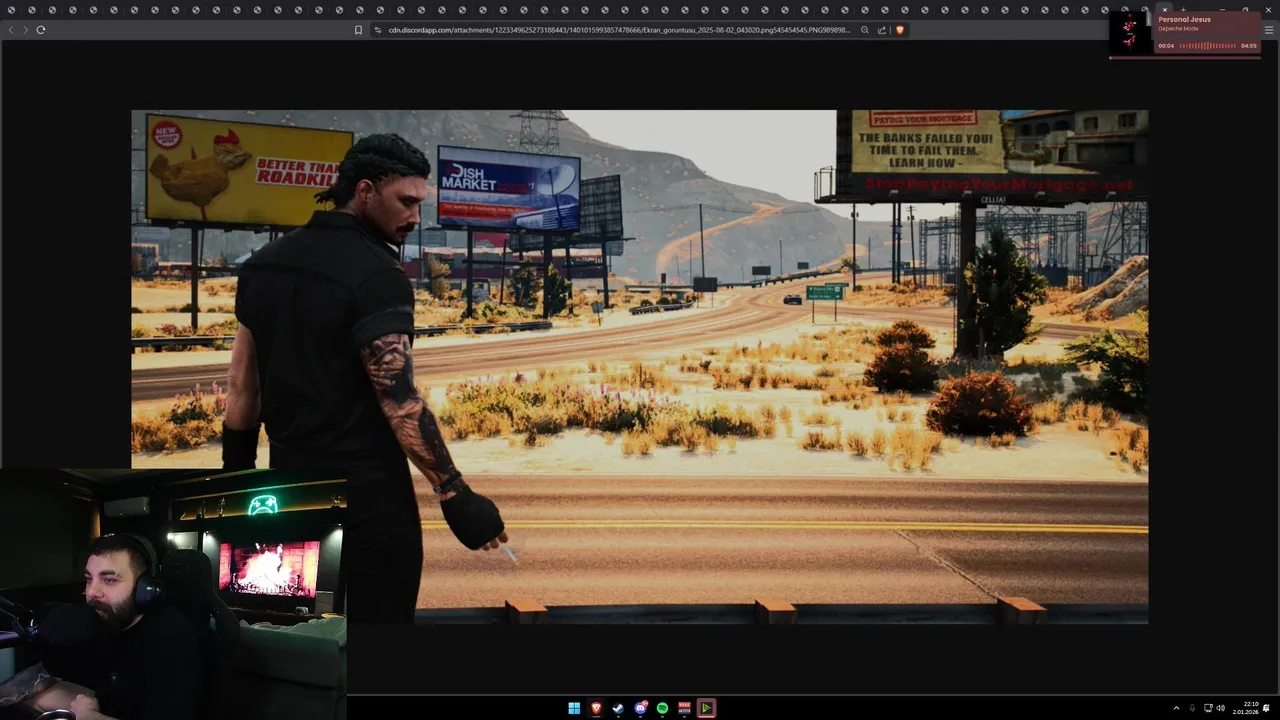1280x720 pixels.
Task: Bookmark this page from the address bar
Action: (358, 30)
